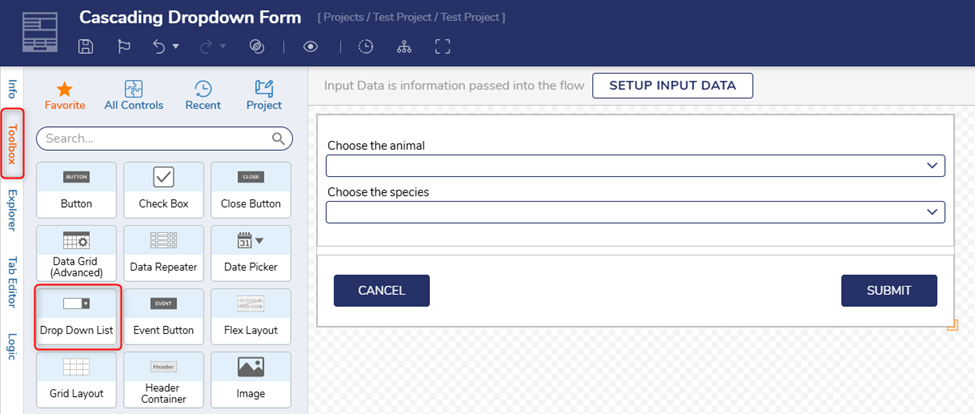Click the toolbox Search field
975x414 pixels.
point(155,138)
